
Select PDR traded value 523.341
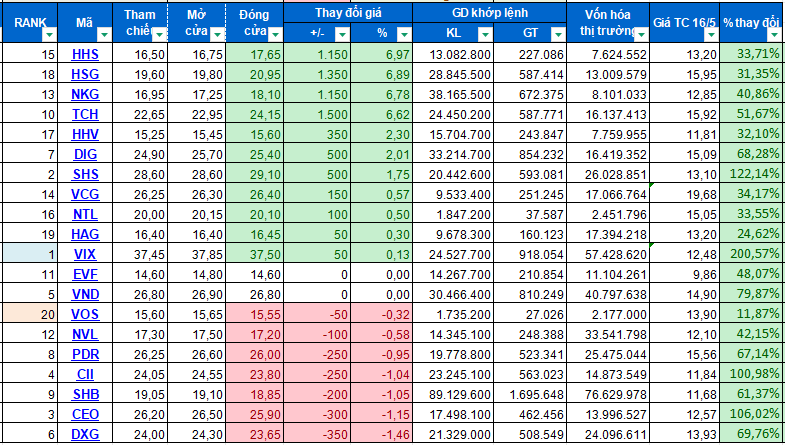coord(530,354)
